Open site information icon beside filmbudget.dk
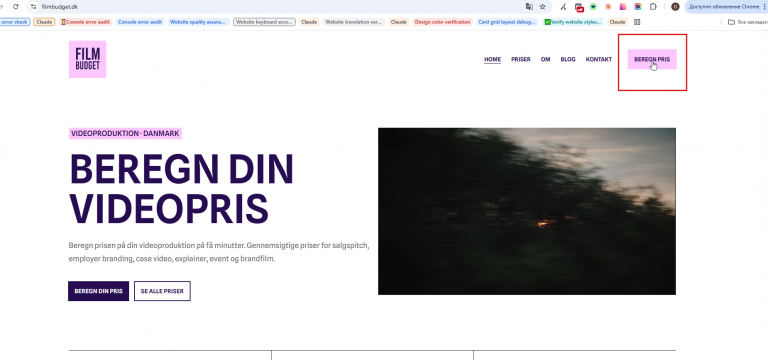 pyautogui.click(x=33, y=7)
